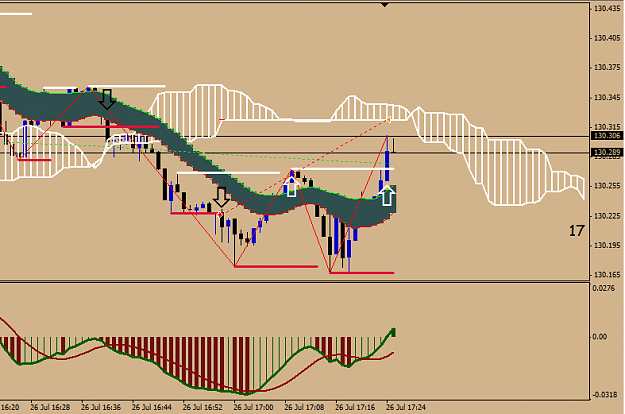The width and height of the screenshot is (625, 414).
Task: Click the -0.0318 indicator scale value
Action: [605, 395]
